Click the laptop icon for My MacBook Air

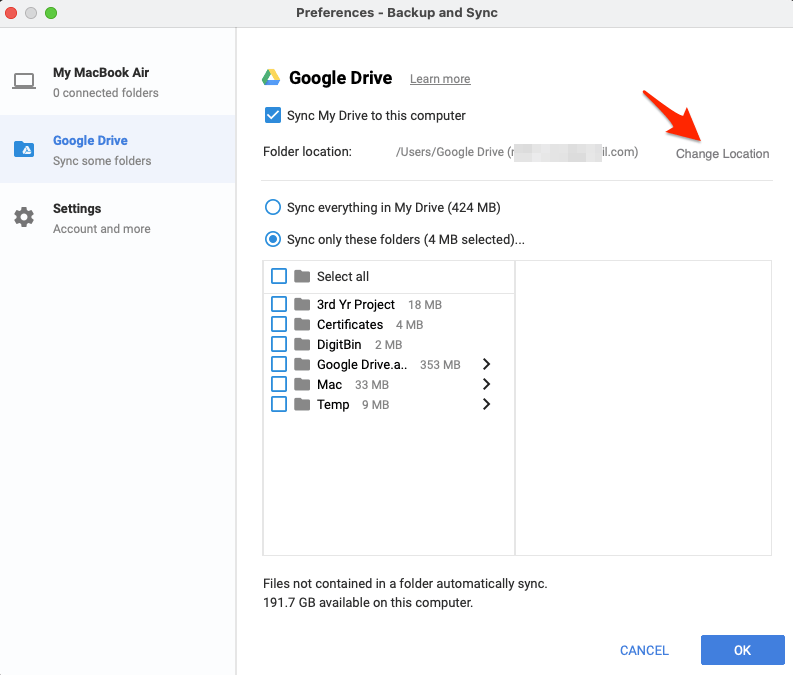click(x=24, y=81)
